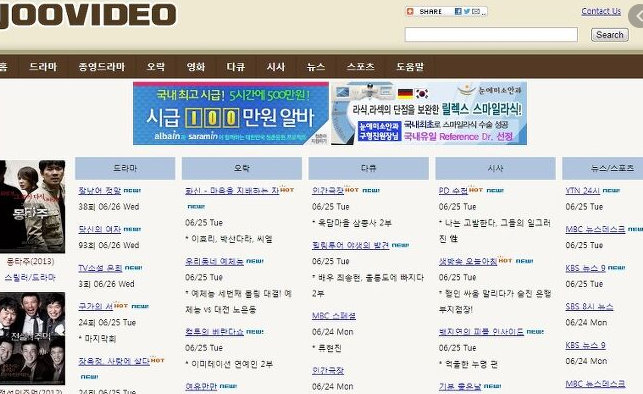Click the HOT badge next to PD 수첩
The image size is (643, 394).
tap(475, 190)
